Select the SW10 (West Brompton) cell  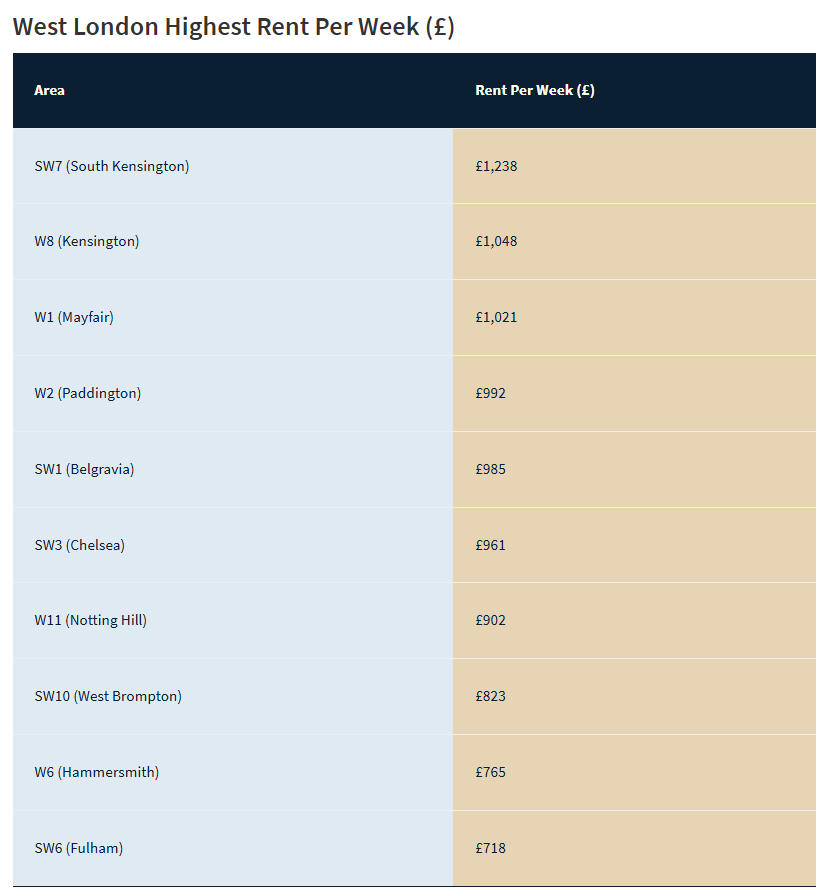(x=233, y=696)
